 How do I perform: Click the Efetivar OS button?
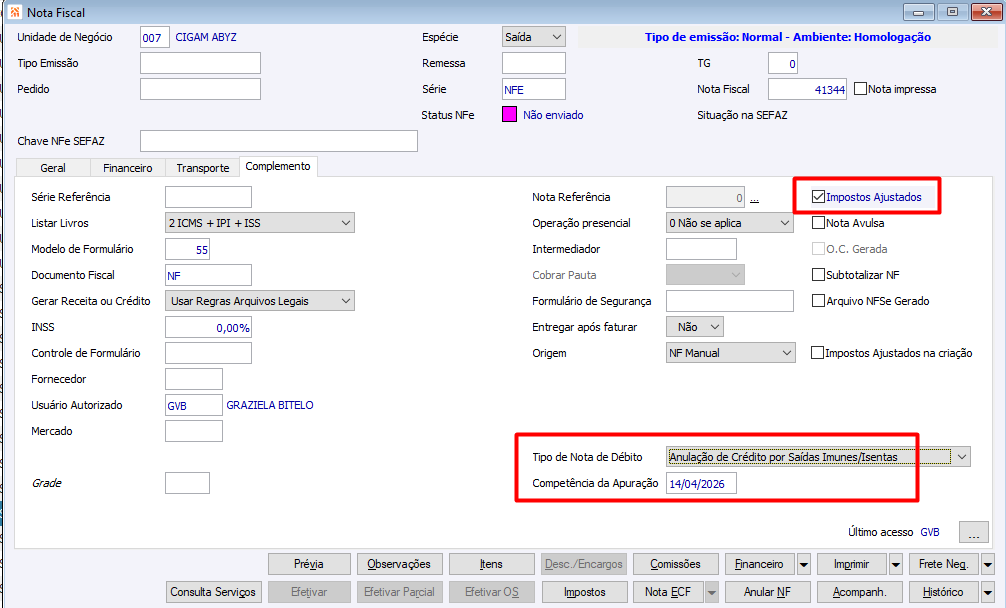pyautogui.click(x=491, y=592)
